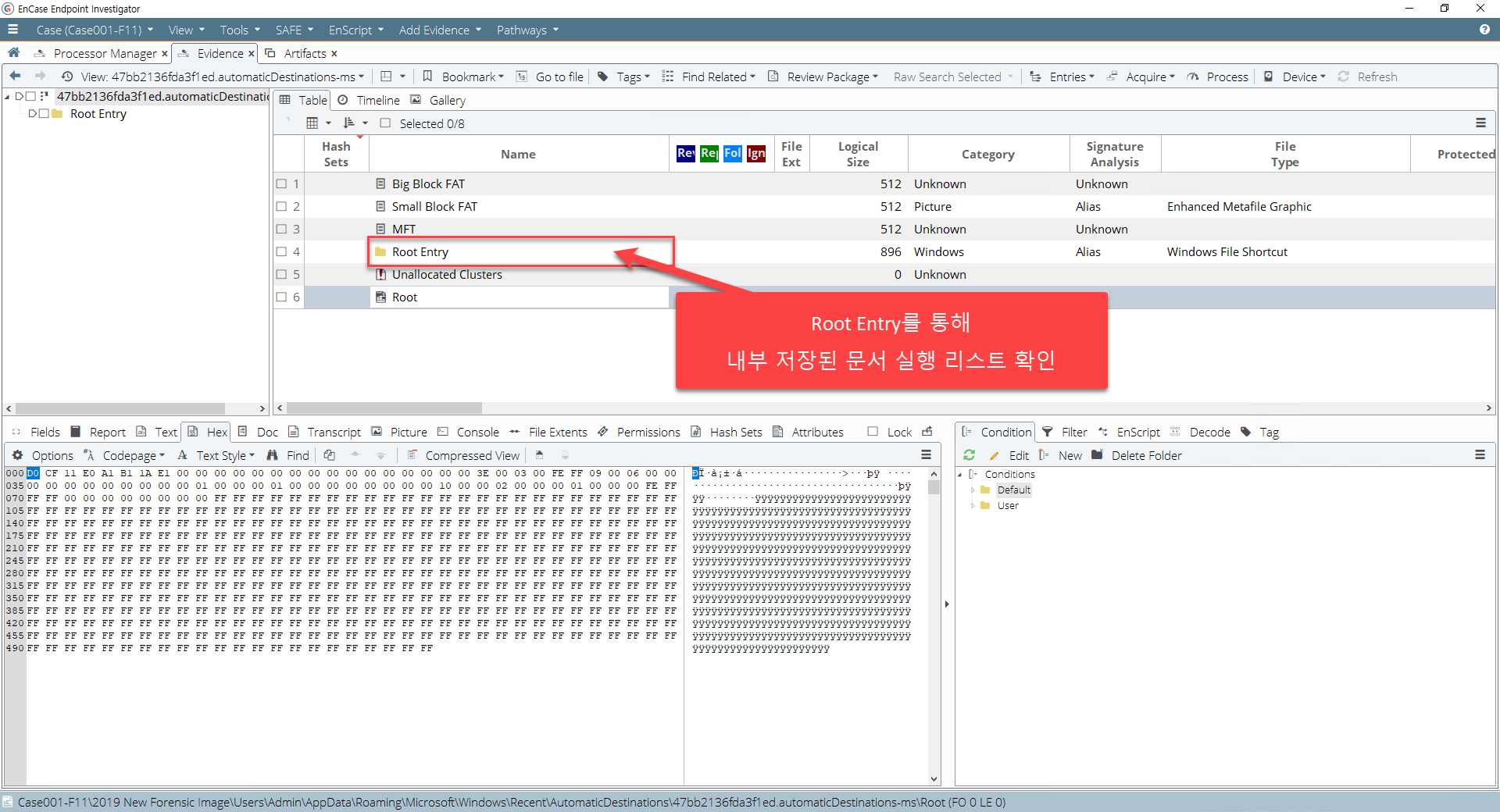Screen dimensions: 1500x812
Task: Check the checkbox for row 4 Root Entry
Action: (281, 251)
